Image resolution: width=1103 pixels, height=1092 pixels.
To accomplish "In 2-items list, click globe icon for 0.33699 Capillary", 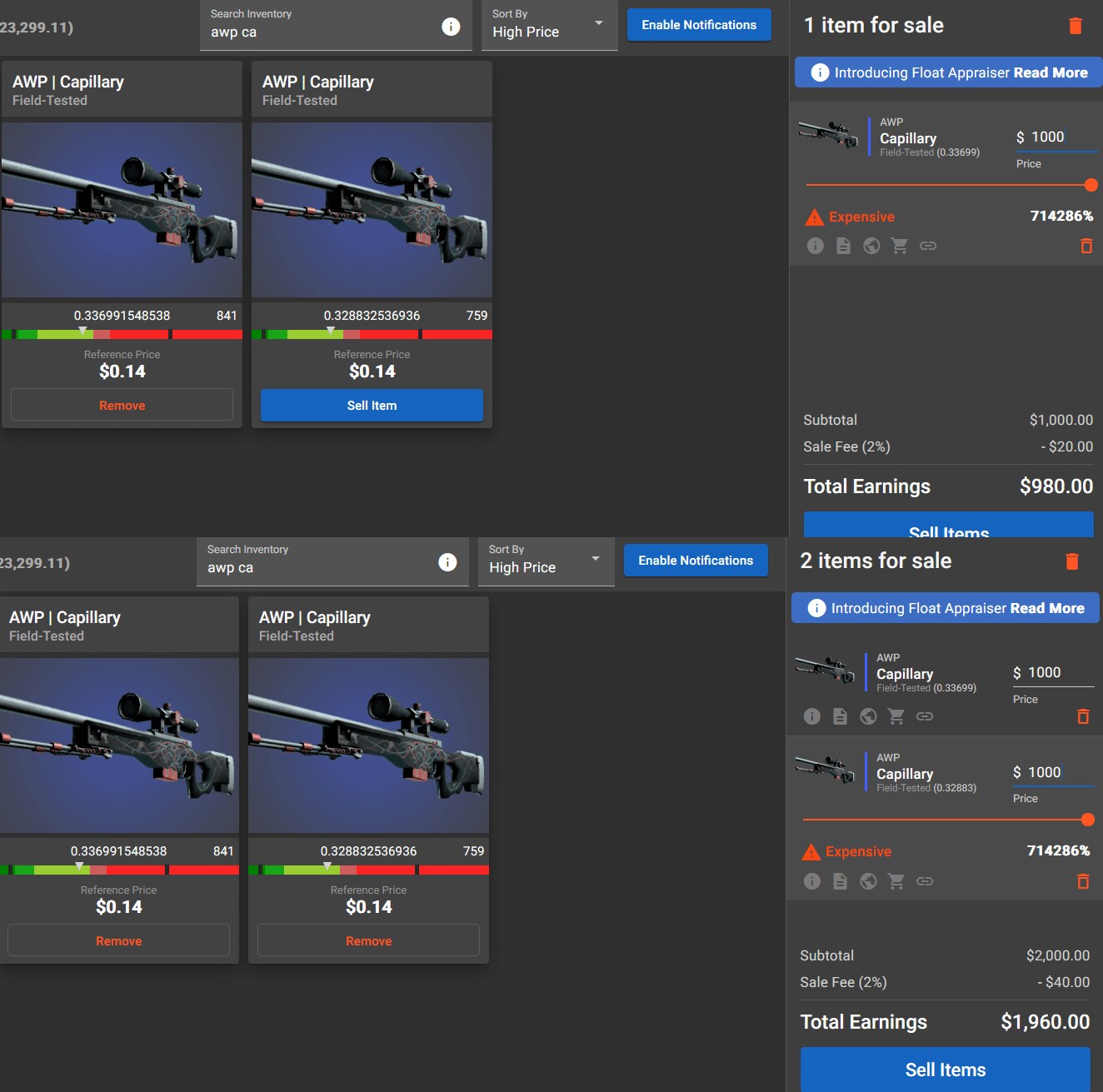I will [868, 716].
